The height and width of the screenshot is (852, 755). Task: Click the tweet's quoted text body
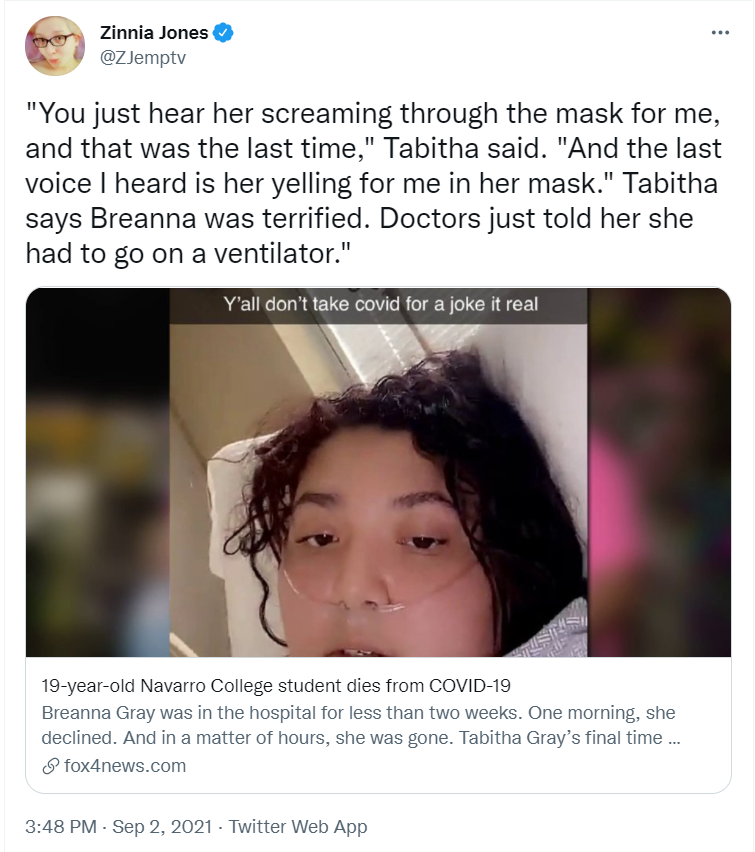pyautogui.click(x=373, y=183)
